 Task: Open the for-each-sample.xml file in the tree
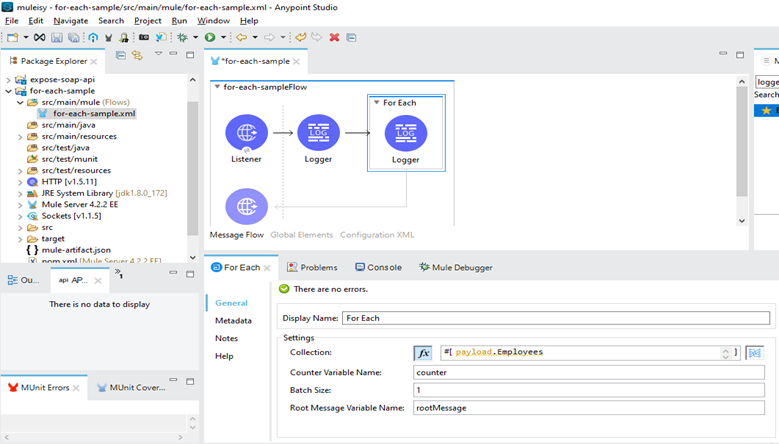coord(94,114)
